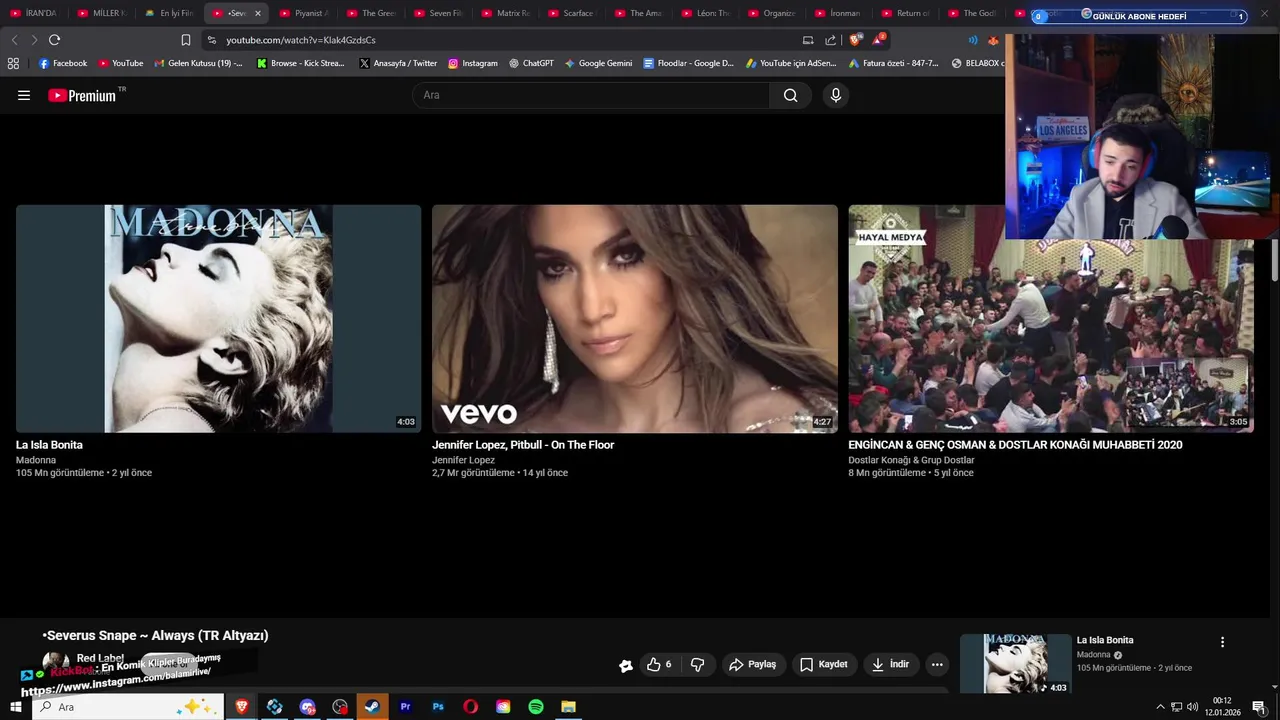This screenshot has height=720, width=1280.
Task: Play sidebar La Isla Bonita small thumbnail
Action: click(1015, 663)
